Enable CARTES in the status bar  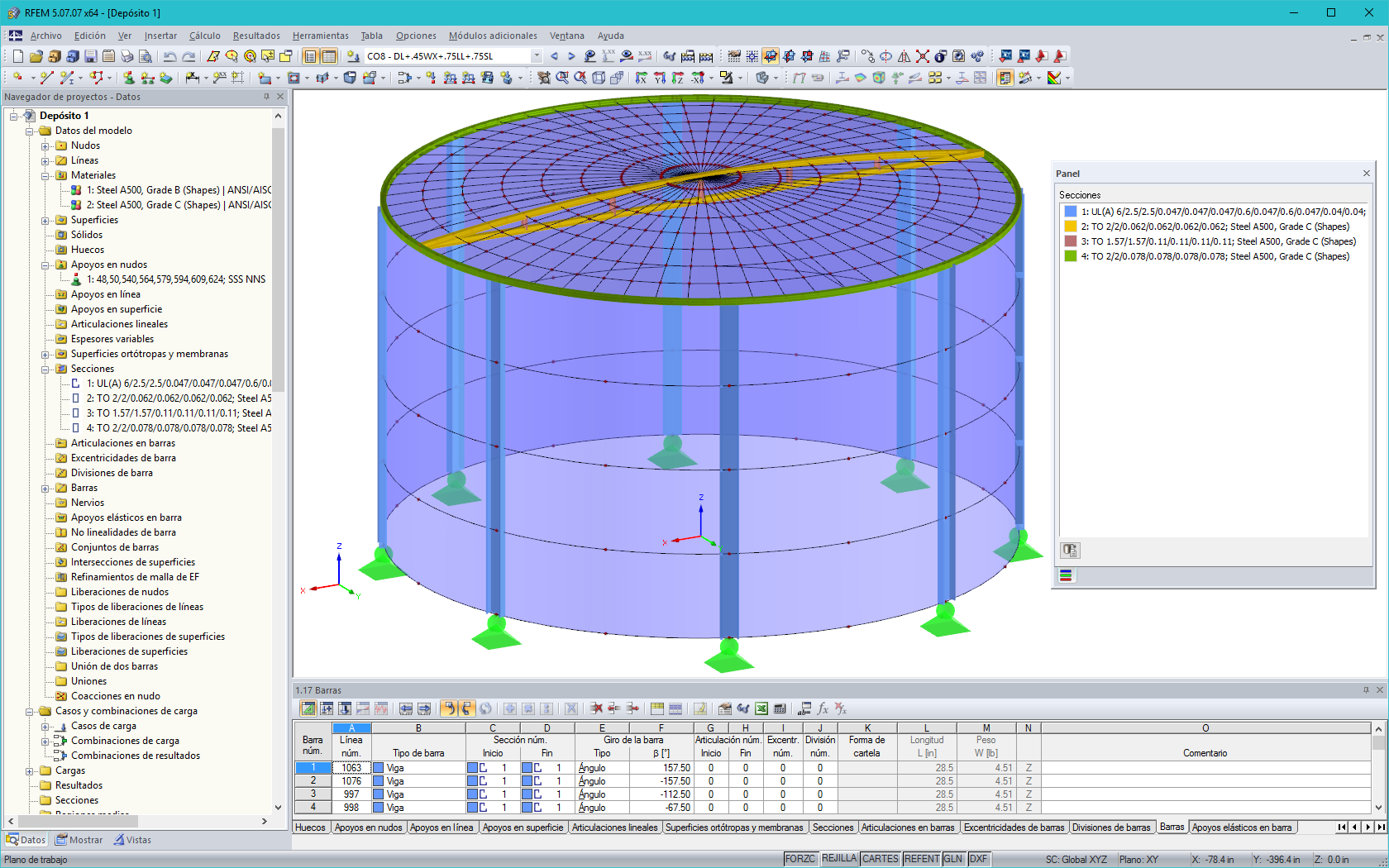(x=880, y=858)
